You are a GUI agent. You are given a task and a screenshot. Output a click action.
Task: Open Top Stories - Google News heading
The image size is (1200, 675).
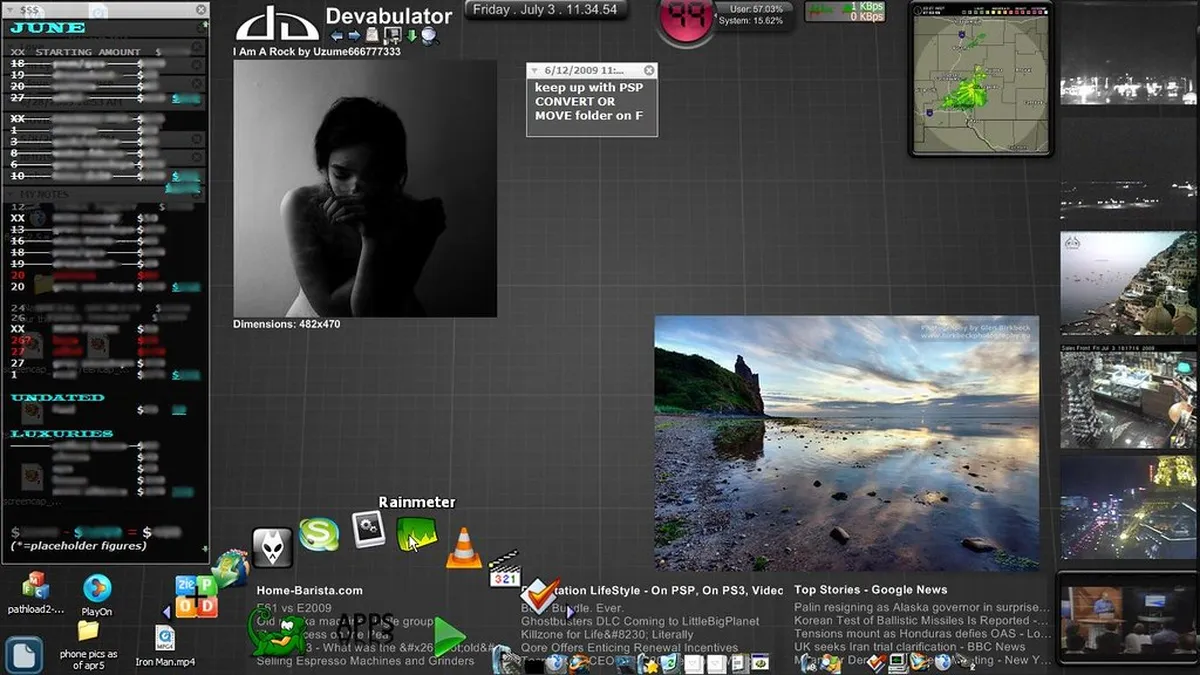(x=870, y=590)
